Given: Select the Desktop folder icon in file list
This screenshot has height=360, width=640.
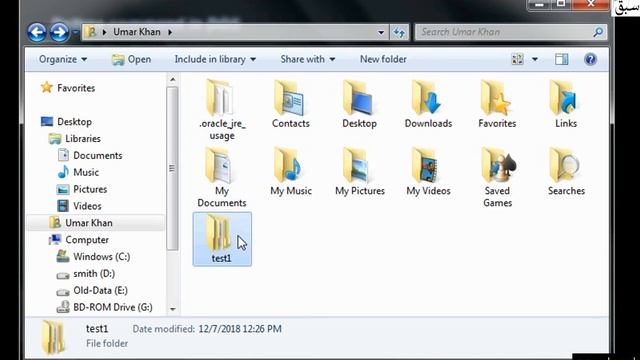Looking at the screenshot, I should point(359,104).
